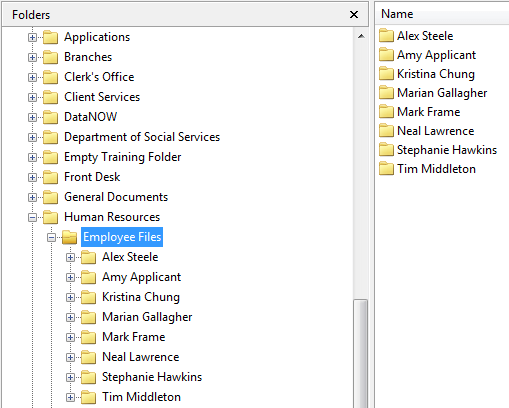Viewport: 509px width, 408px height.
Task: Expand the Applications folder node
Action: point(32,37)
